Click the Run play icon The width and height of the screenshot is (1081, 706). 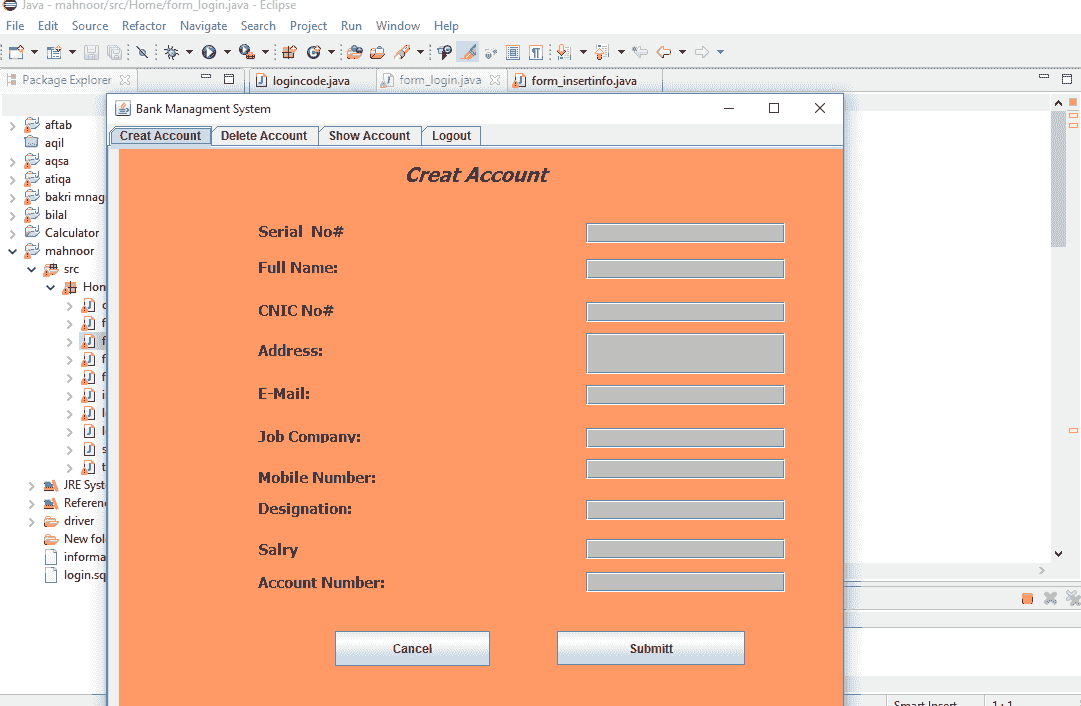pos(209,52)
